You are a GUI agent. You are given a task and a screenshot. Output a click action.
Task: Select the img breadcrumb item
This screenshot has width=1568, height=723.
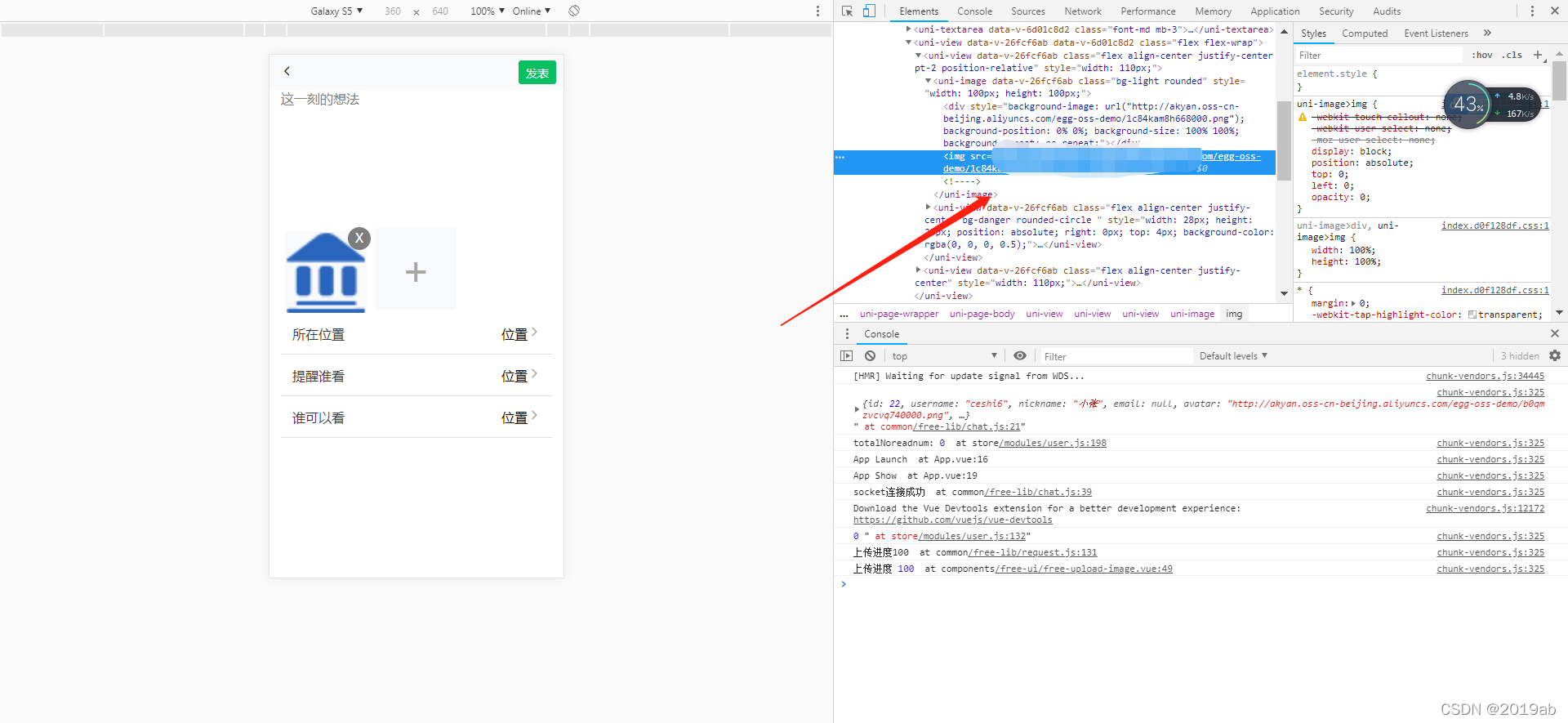1233,314
